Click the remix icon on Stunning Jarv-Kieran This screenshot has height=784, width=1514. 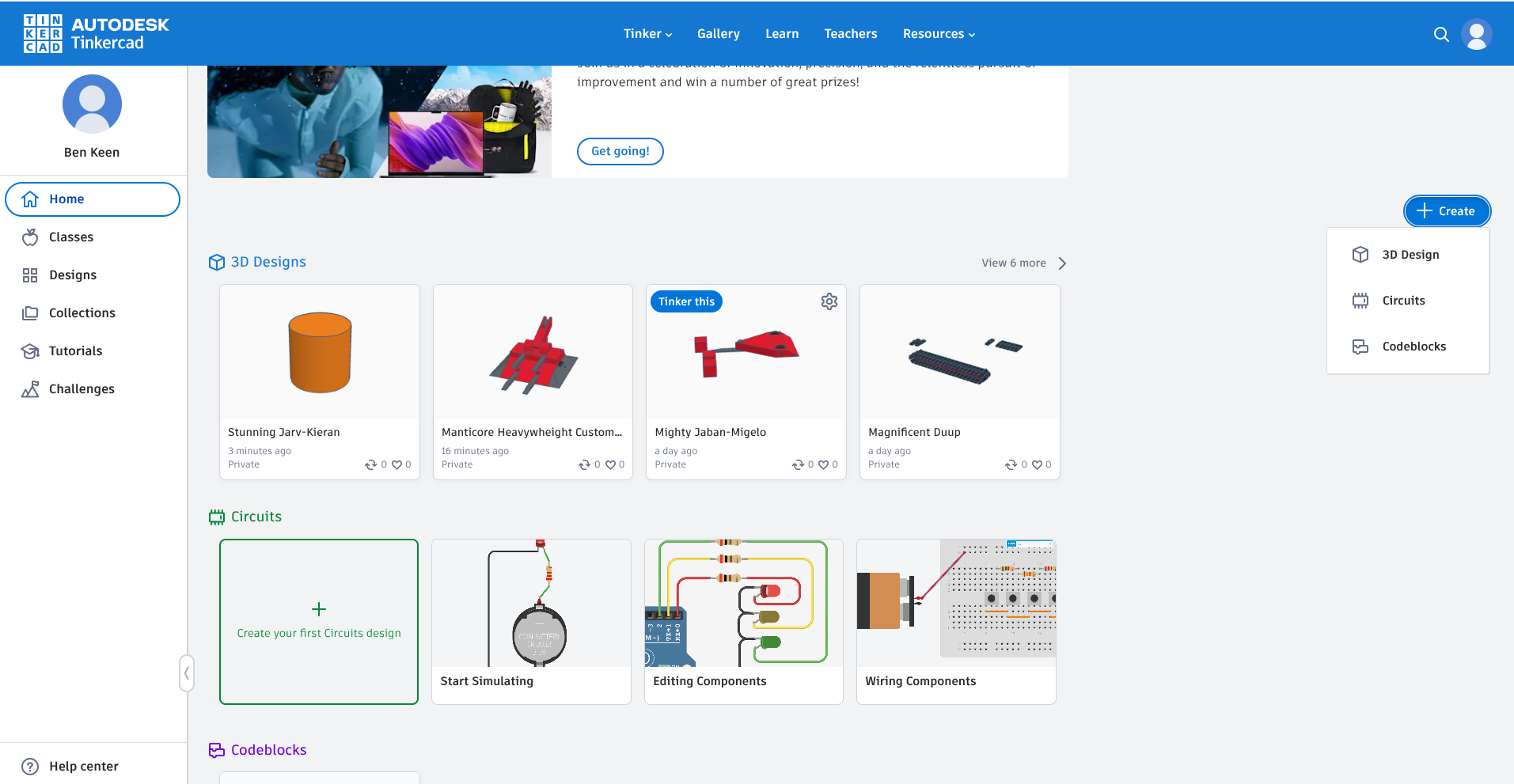(370, 464)
